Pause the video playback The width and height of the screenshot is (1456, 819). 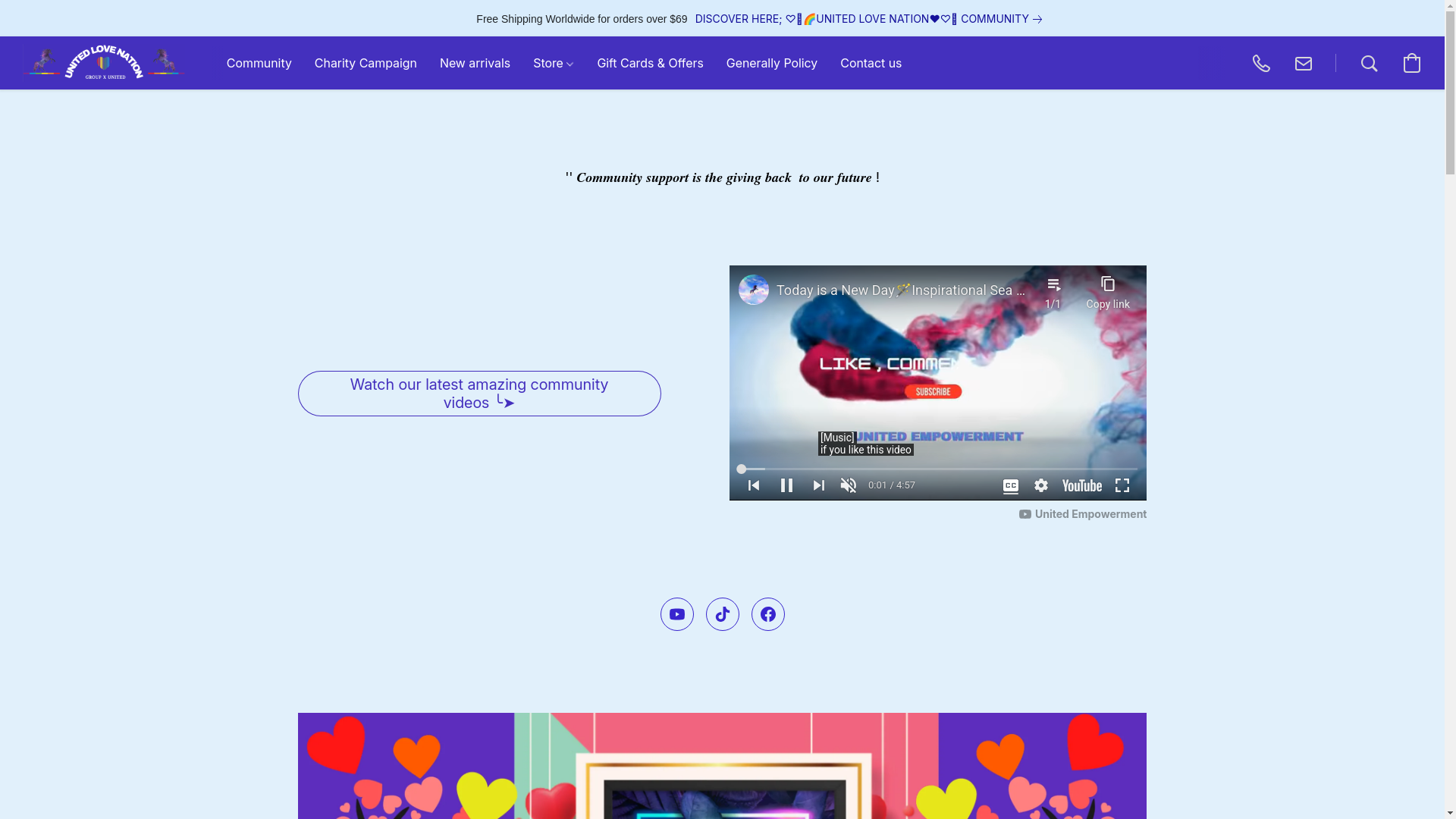click(786, 485)
